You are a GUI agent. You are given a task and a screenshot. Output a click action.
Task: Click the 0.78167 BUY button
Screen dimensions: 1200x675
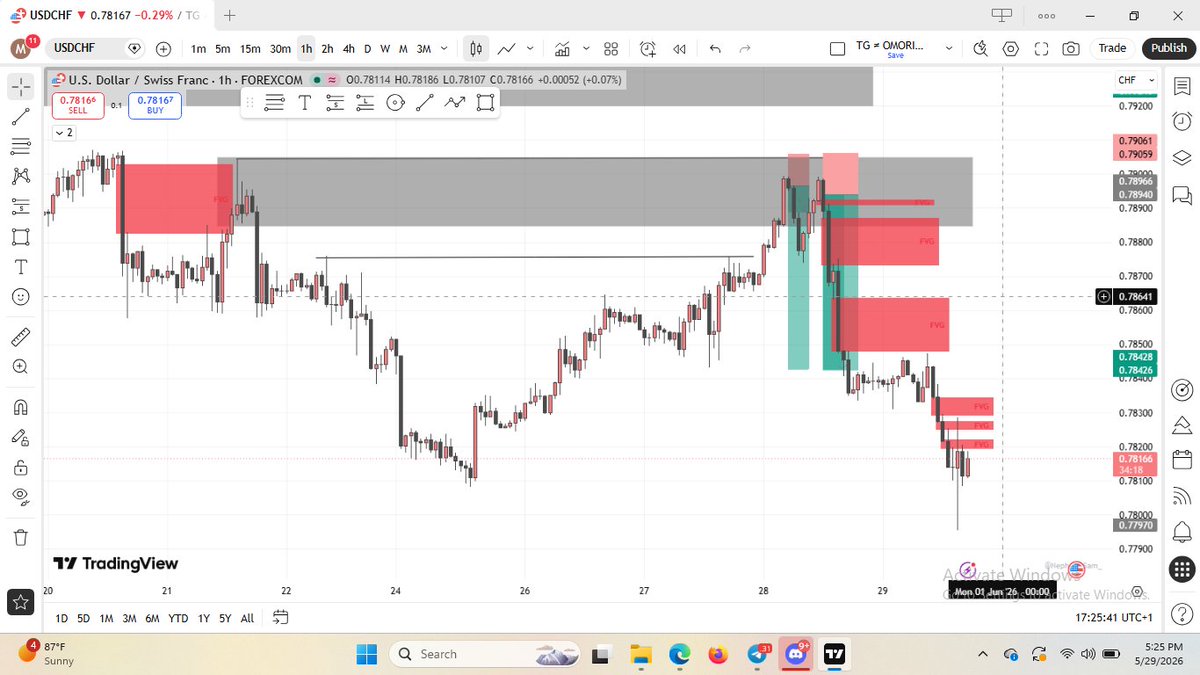click(x=155, y=105)
